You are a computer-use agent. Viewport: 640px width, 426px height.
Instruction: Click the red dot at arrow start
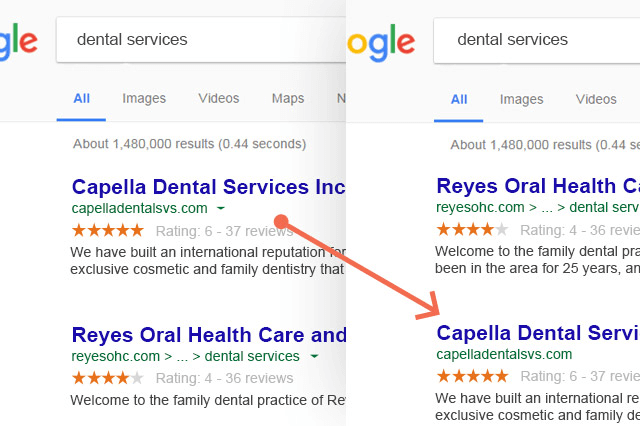tap(281, 222)
